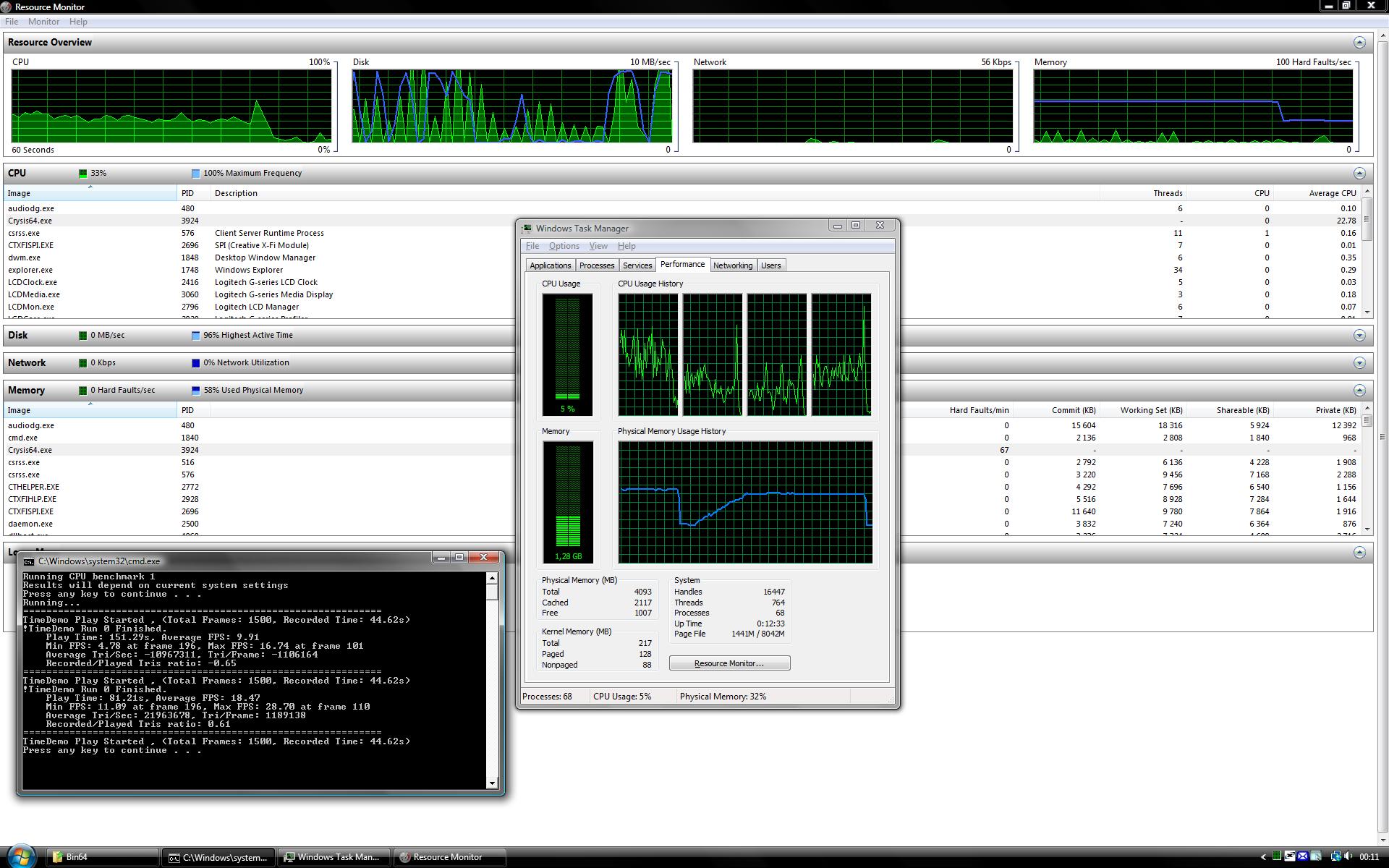Viewport: 1389px width, 868px height.
Task: Activate Resource Monitor taskbar button
Action: point(449,857)
